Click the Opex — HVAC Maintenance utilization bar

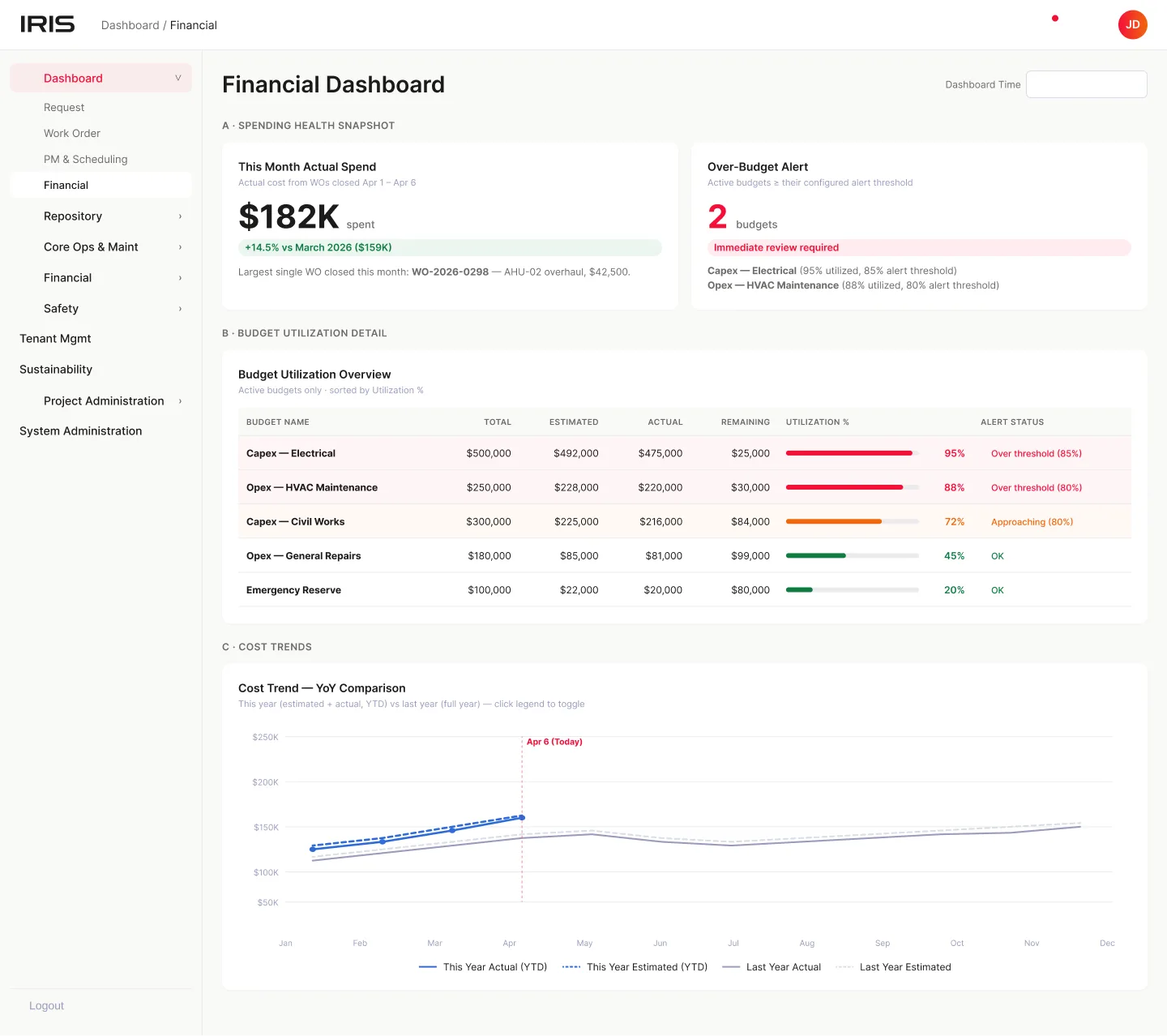click(853, 487)
